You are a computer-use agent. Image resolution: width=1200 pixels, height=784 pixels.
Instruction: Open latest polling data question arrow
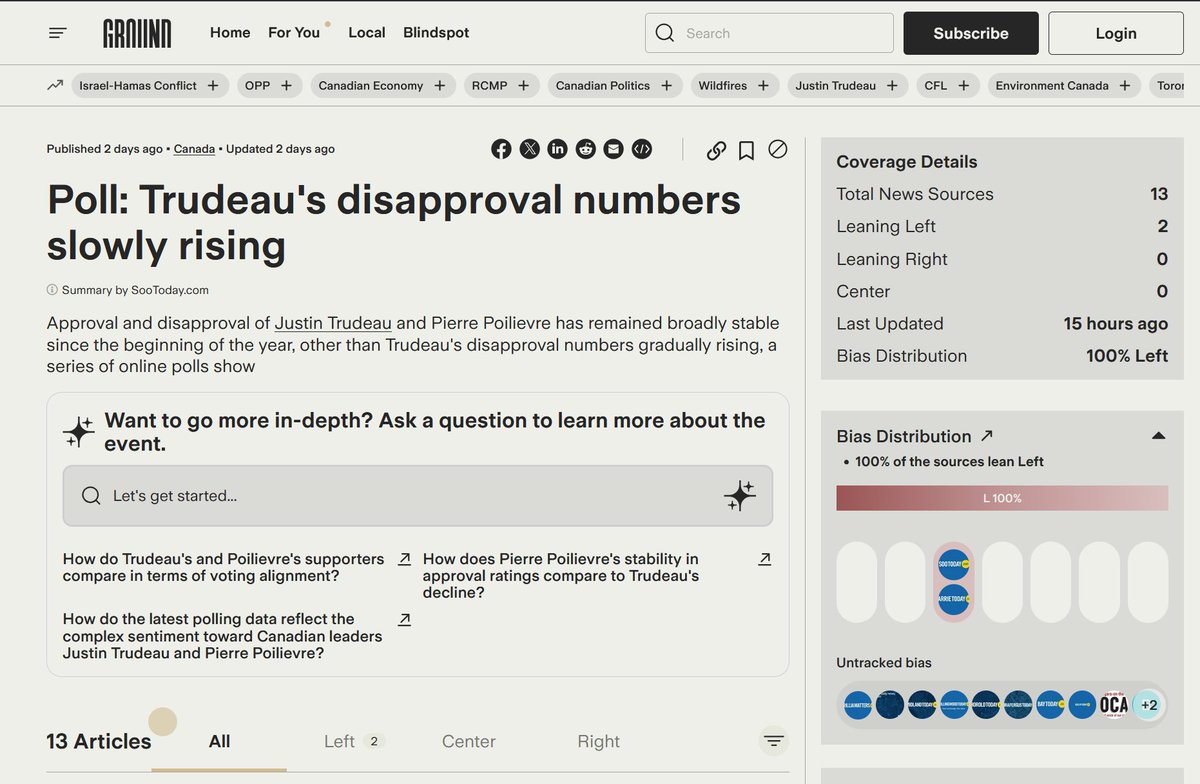(x=404, y=619)
